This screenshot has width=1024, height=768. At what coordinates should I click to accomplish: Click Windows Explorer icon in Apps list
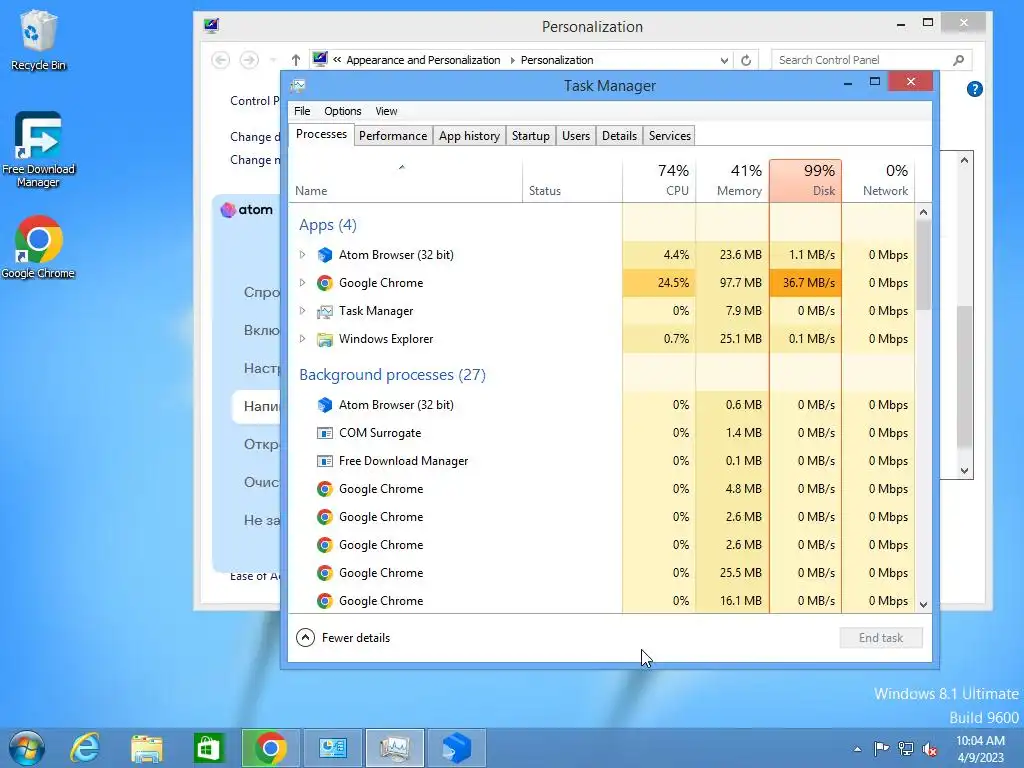coord(325,339)
